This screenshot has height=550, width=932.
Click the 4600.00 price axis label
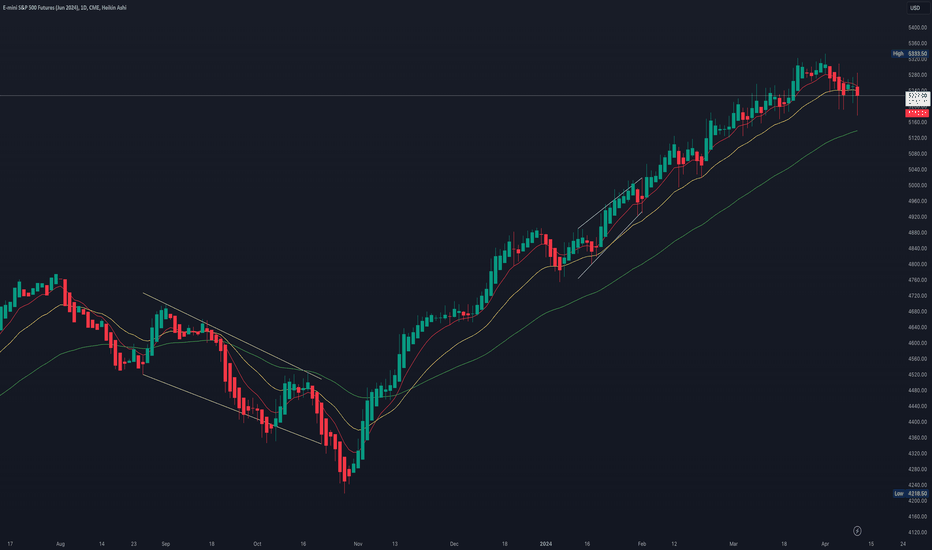click(917, 343)
